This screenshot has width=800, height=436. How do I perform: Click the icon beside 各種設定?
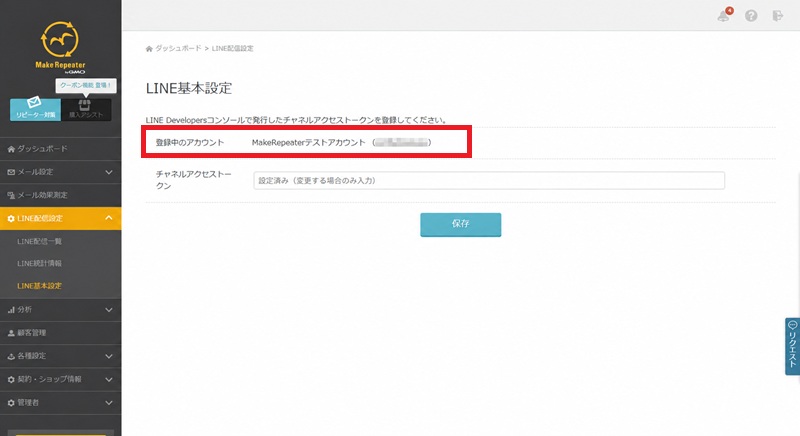(x=11, y=356)
